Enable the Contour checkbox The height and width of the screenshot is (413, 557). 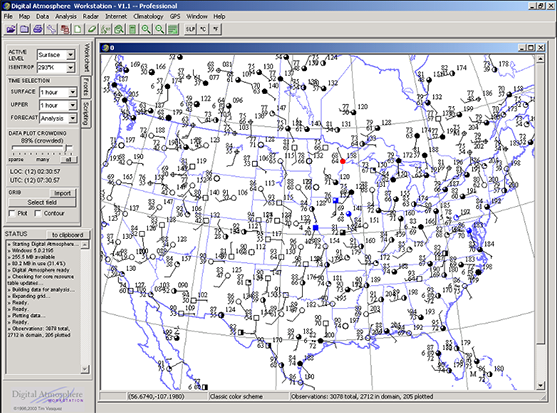tap(38, 213)
